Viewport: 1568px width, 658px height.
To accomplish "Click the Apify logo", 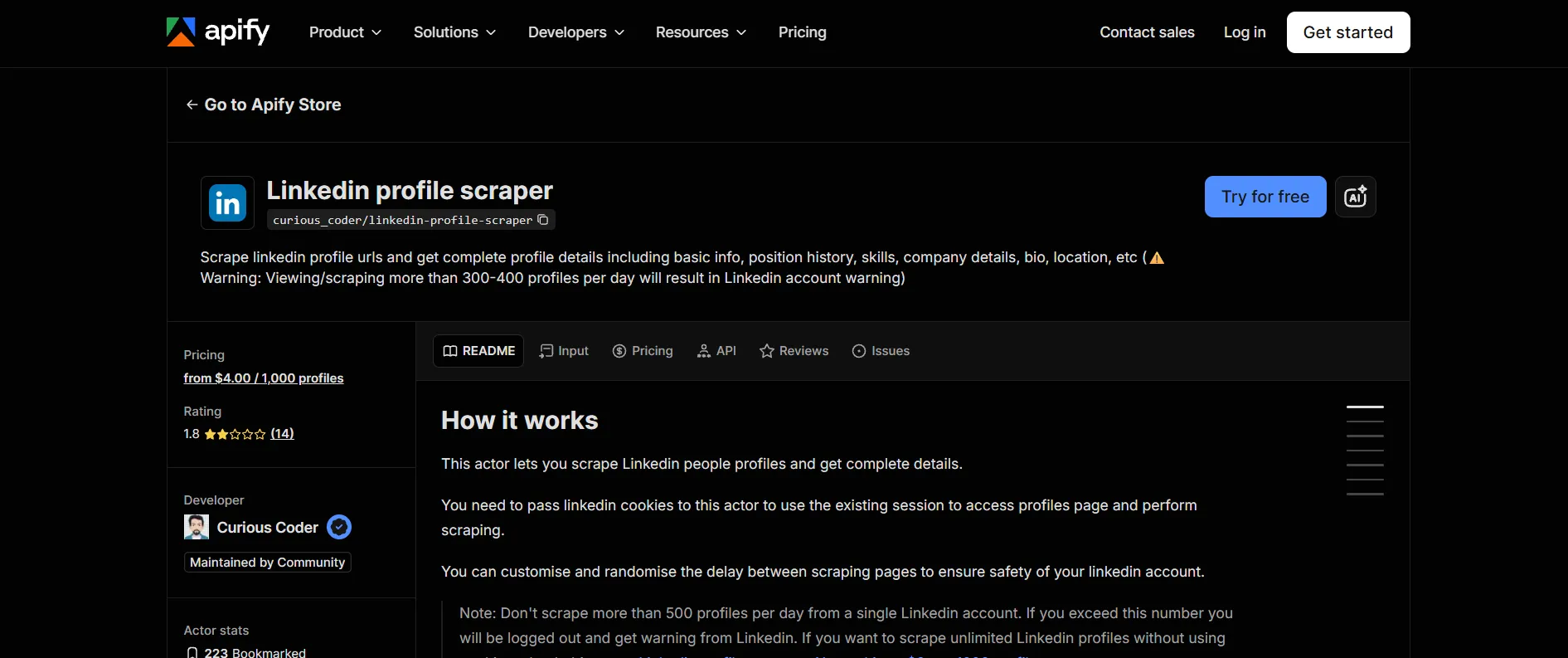I will coord(218,32).
